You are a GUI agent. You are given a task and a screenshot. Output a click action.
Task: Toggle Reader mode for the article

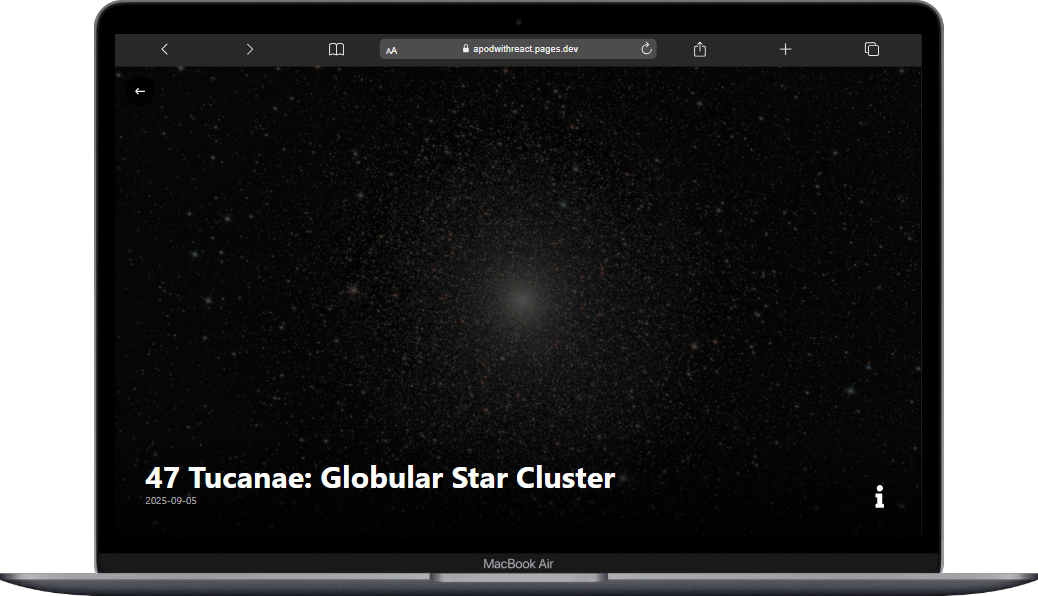pos(392,49)
